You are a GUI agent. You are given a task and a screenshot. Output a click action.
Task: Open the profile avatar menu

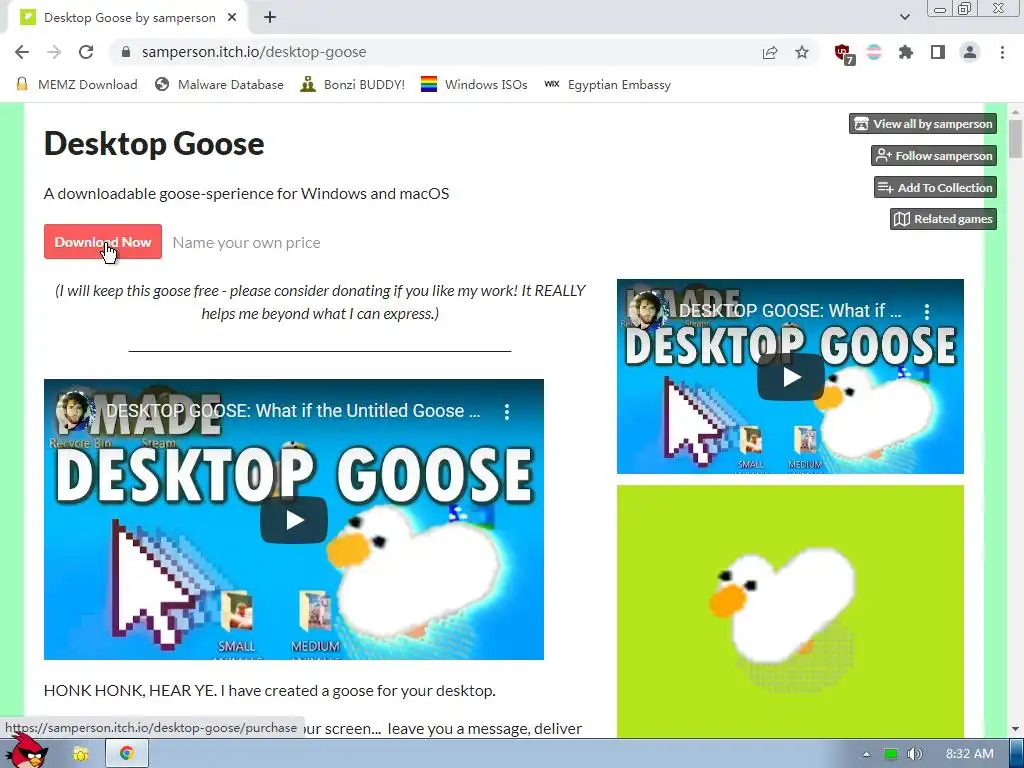coord(970,52)
